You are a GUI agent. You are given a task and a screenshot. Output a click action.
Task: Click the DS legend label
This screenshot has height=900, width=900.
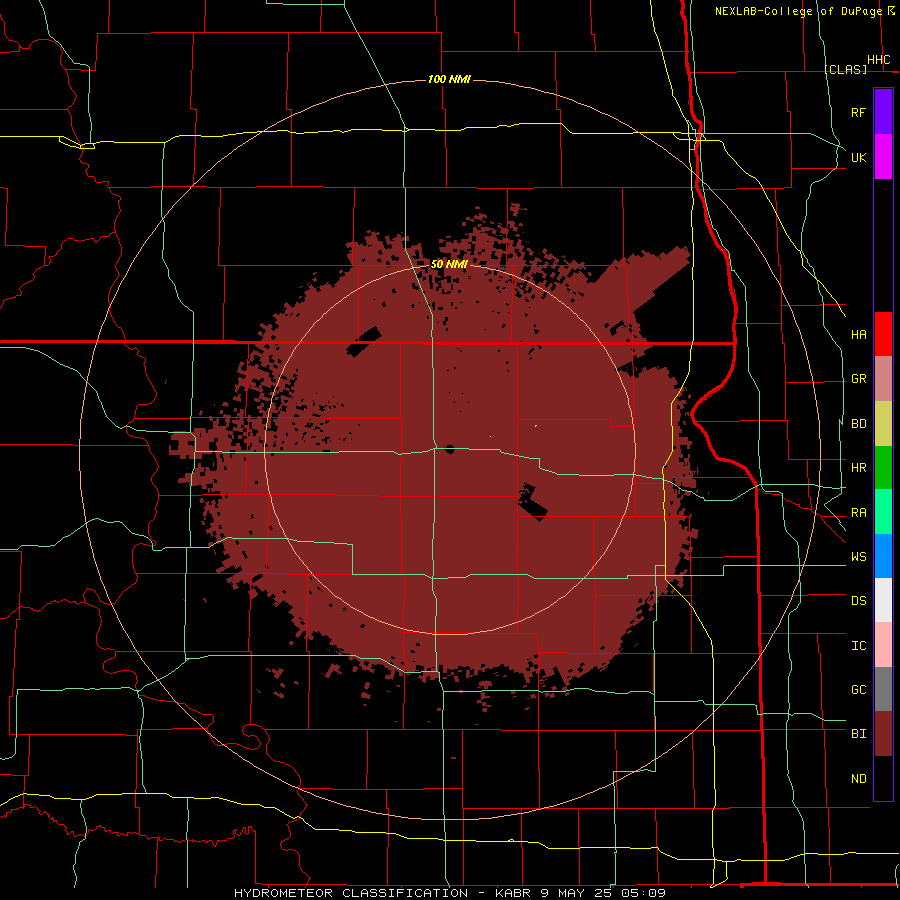point(858,601)
